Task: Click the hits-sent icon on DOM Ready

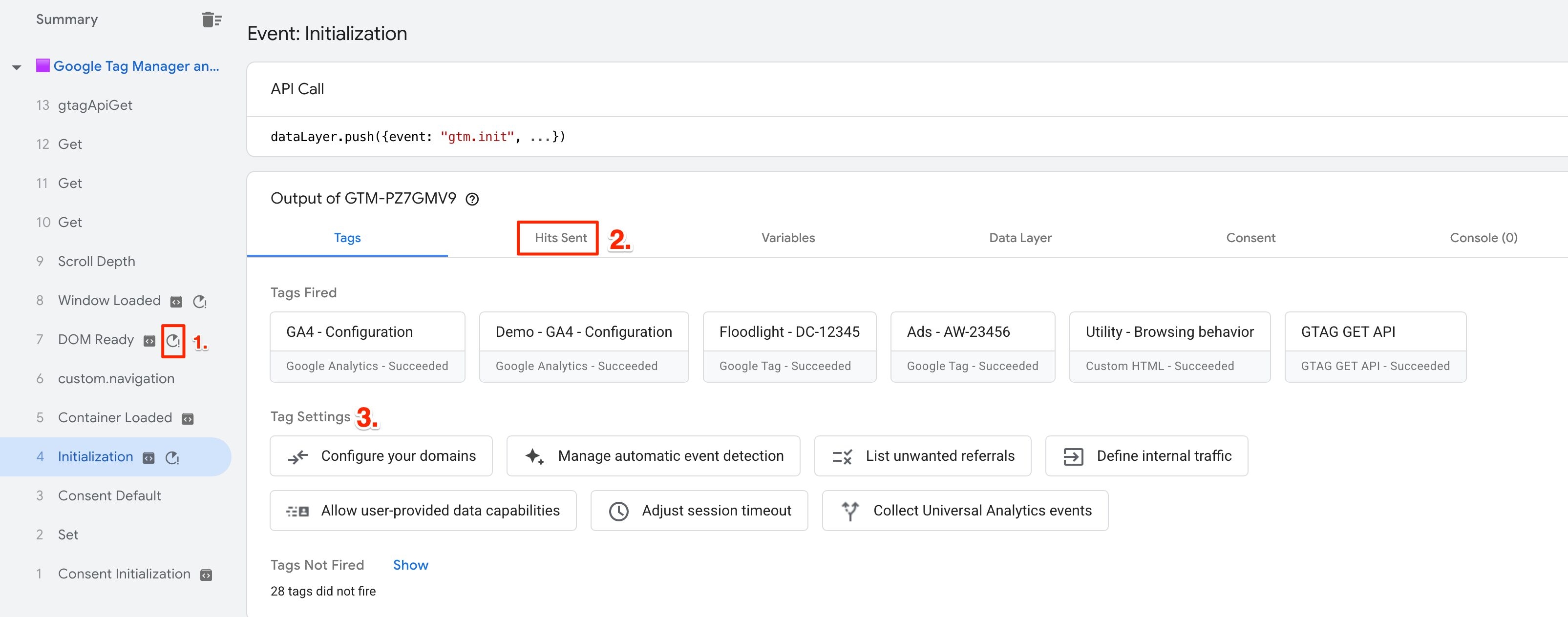Action: coord(173,341)
